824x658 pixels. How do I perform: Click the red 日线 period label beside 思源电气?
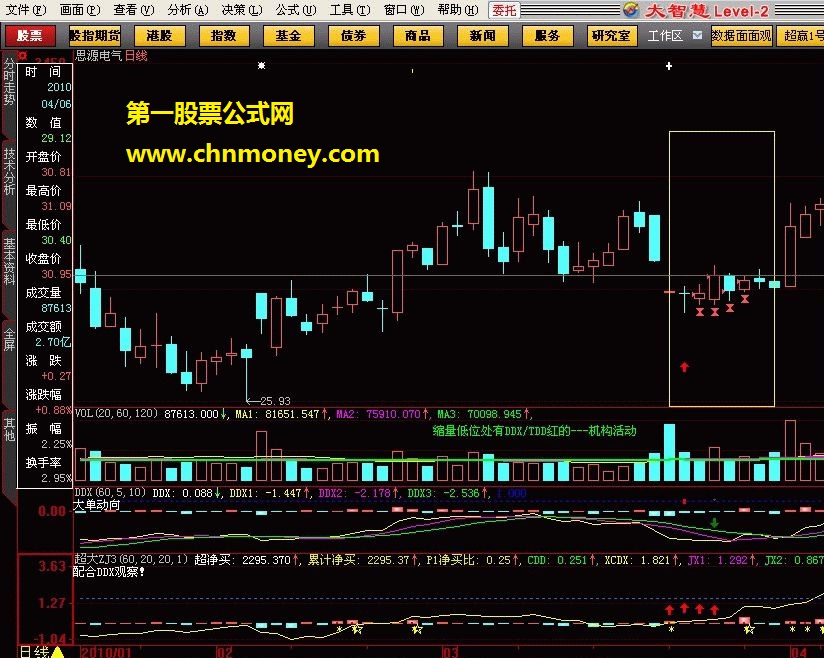[136, 56]
